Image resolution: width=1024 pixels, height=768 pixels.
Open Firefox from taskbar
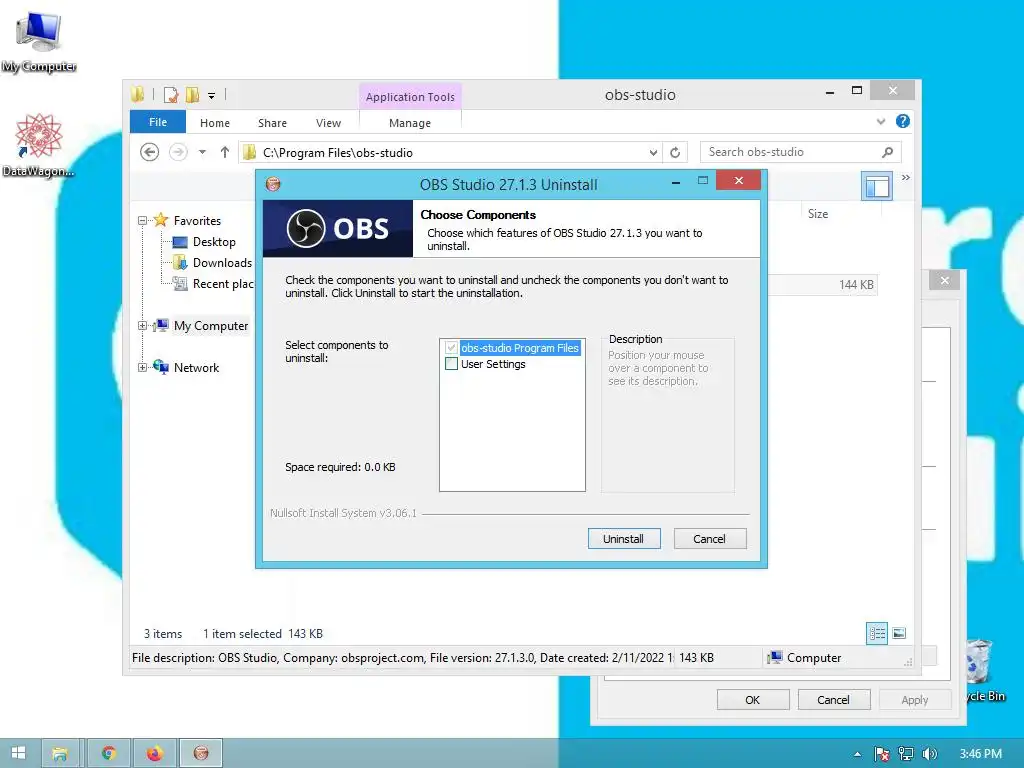click(x=155, y=753)
